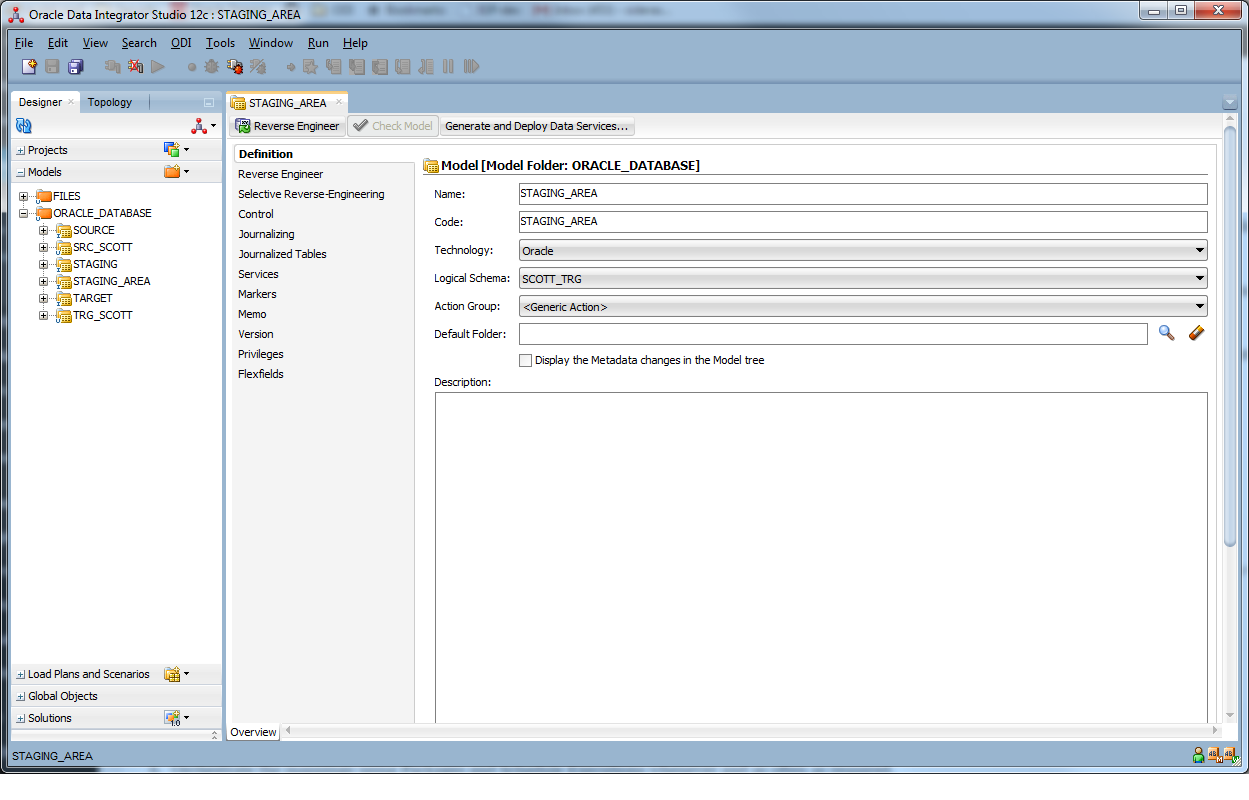
Task: Click the Save toolbar icon
Action: coord(52,66)
